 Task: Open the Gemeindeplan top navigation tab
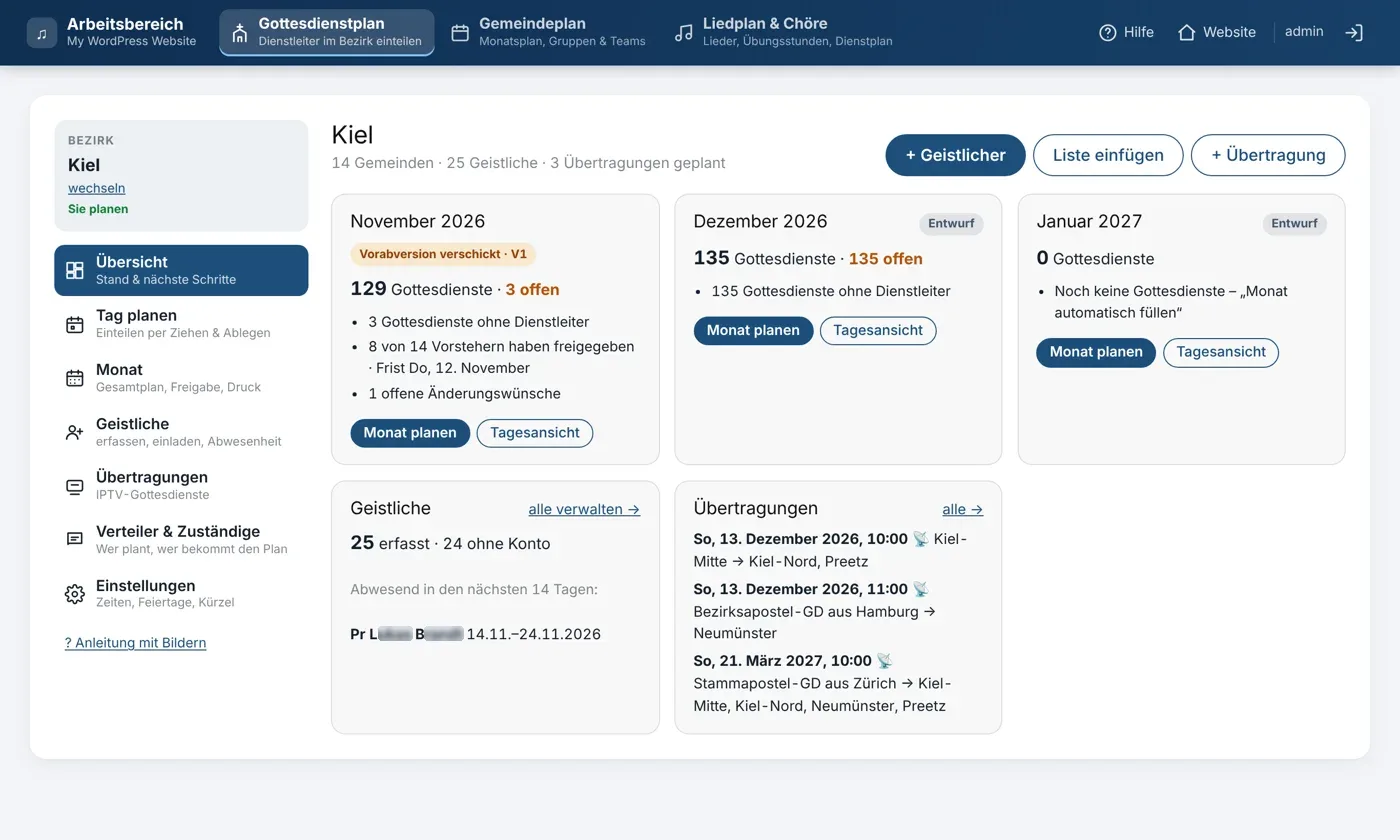coord(548,32)
